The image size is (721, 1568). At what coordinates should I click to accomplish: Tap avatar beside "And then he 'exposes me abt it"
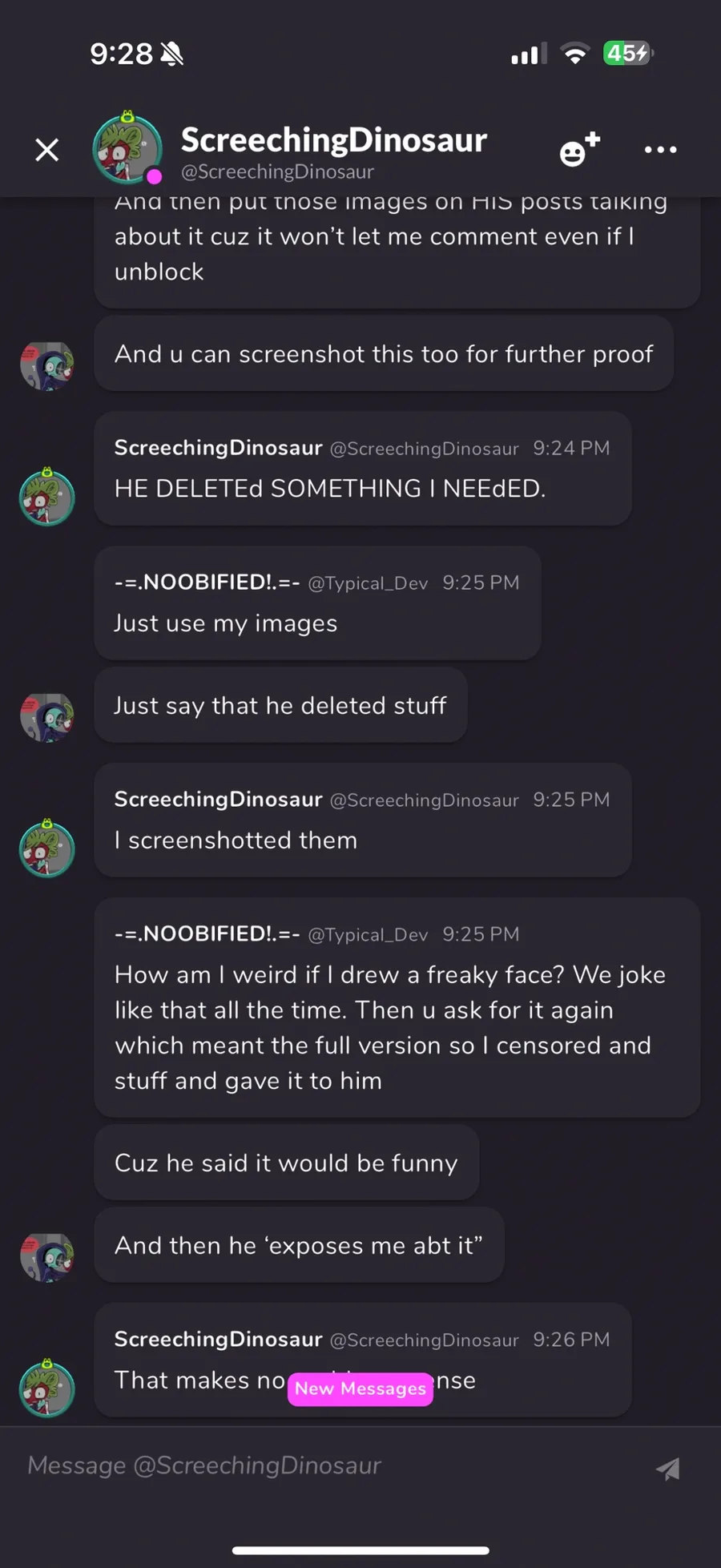coord(47,1256)
